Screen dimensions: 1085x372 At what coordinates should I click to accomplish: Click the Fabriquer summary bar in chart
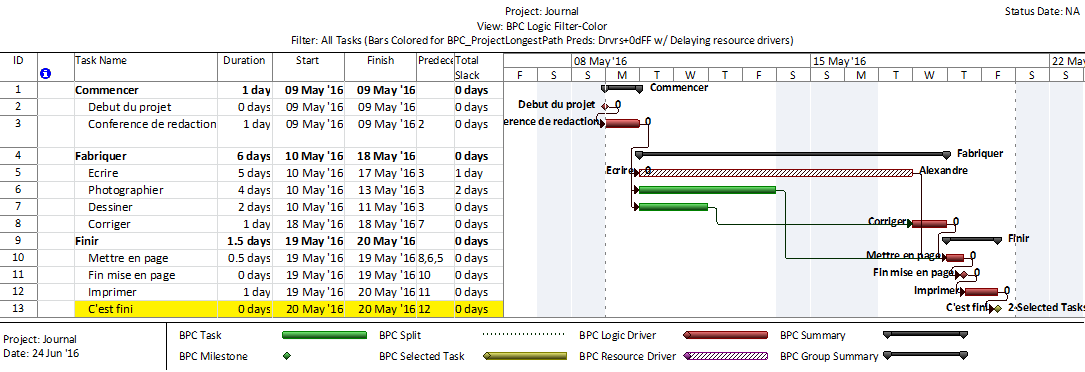point(793,155)
